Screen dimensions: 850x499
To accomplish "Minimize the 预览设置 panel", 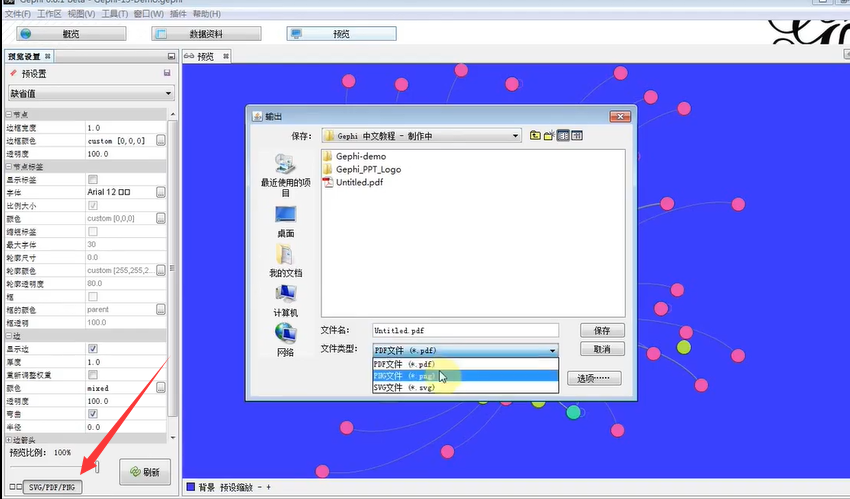I will point(171,56).
